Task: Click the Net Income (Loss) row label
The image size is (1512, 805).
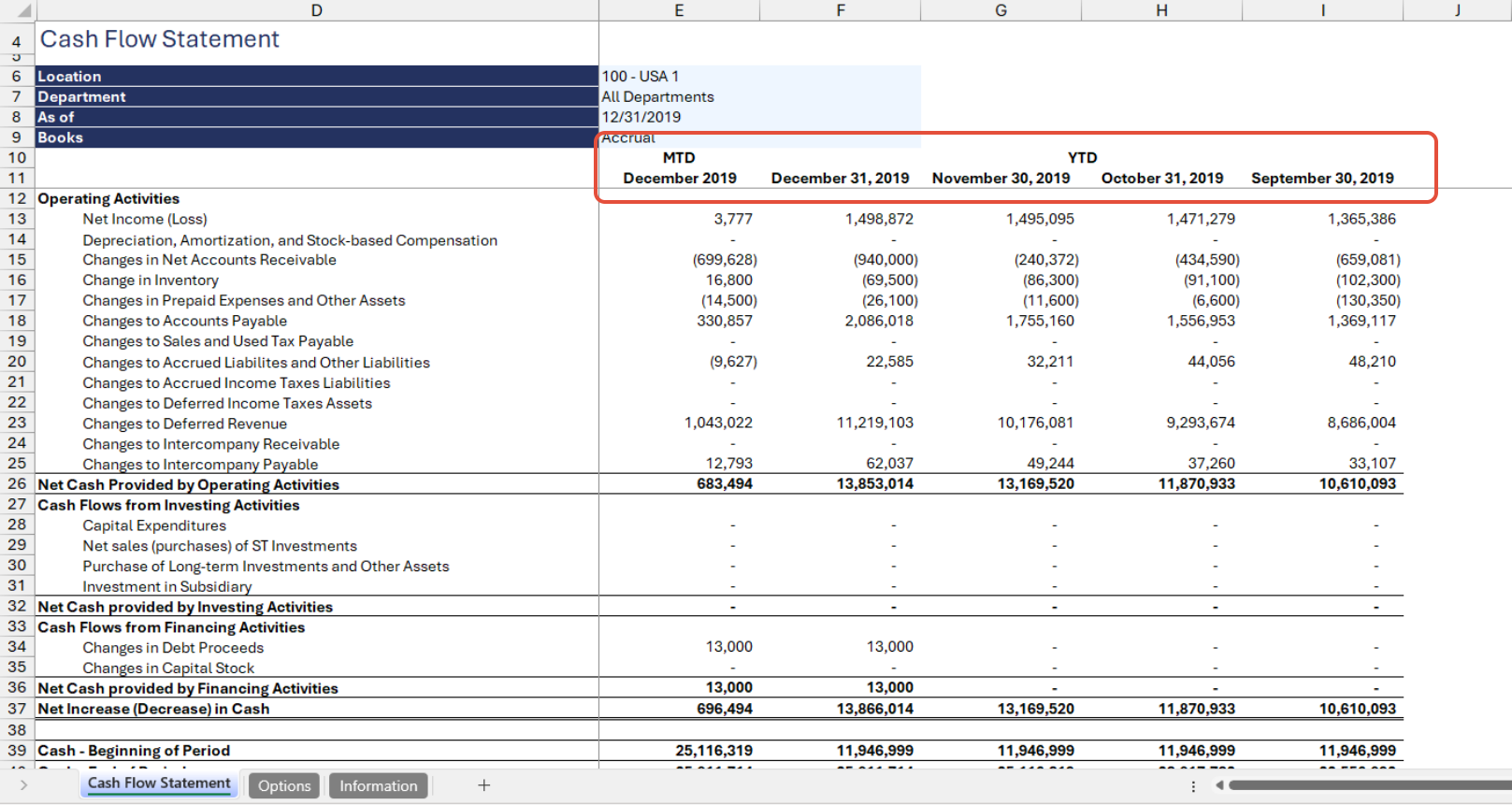Action: pyautogui.click(x=145, y=219)
